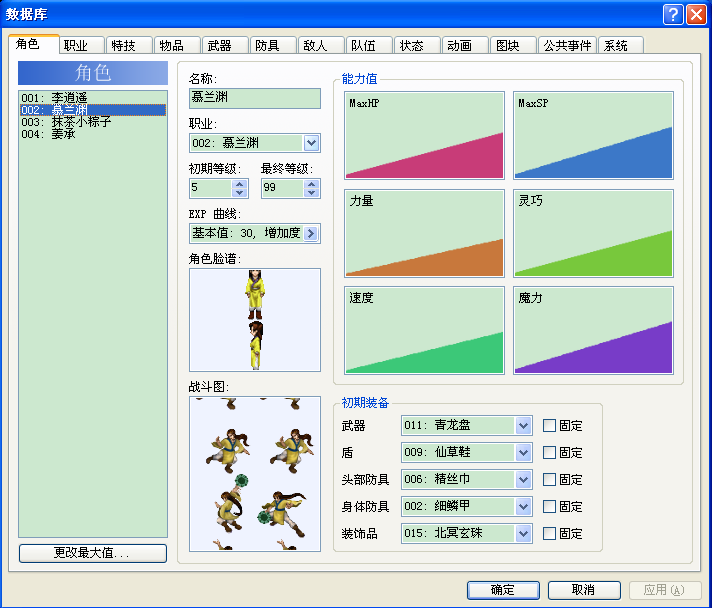Image resolution: width=712 pixels, height=608 pixels.
Task: Open the 武器 tab
Action: 226,45
